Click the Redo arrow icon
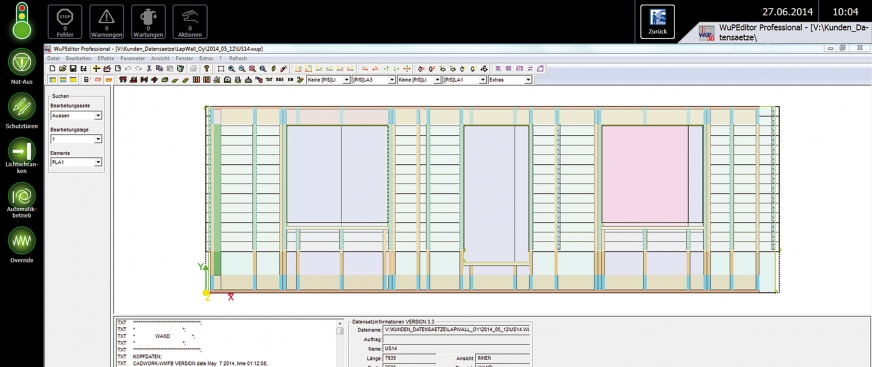Screen dimensions: 872x367 [x=138, y=68]
